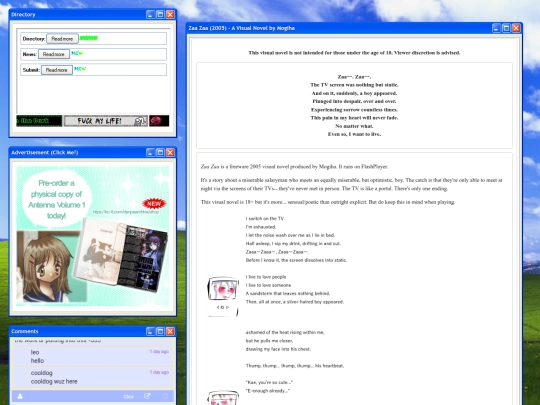Minimize the Comments window

pos(150,331)
